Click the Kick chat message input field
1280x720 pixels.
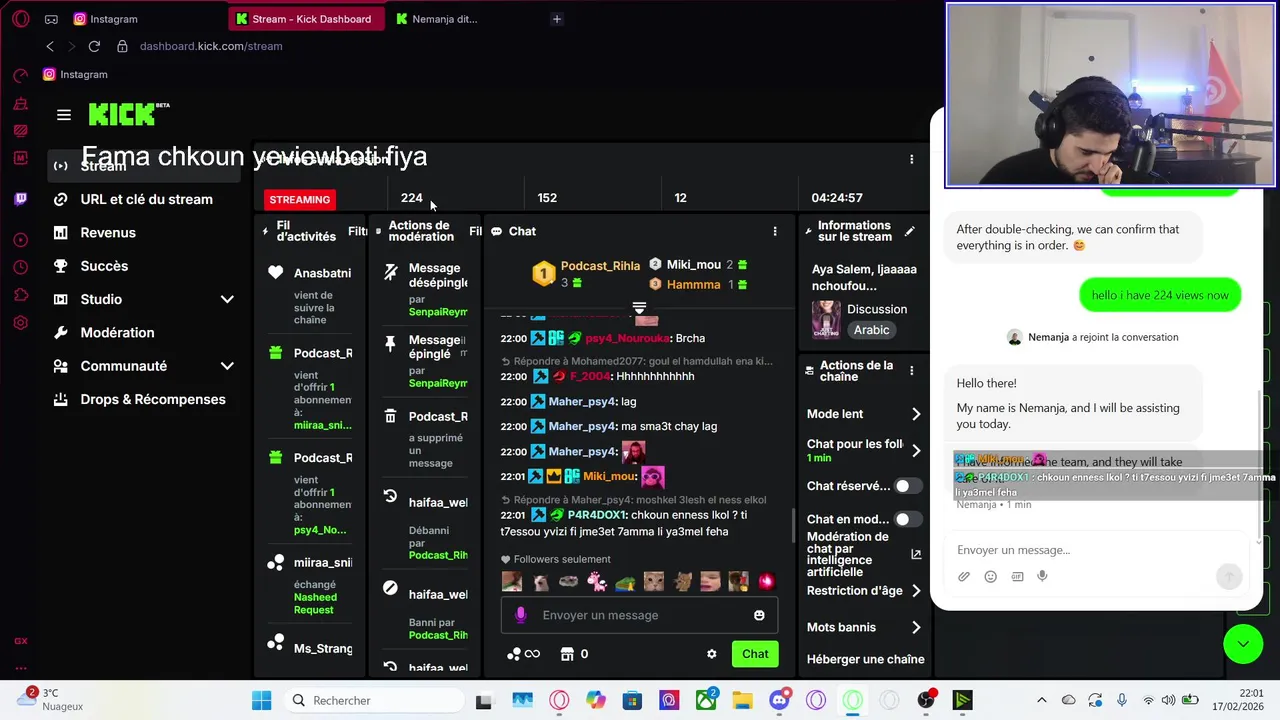pyautogui.click(x=640, y=615)
